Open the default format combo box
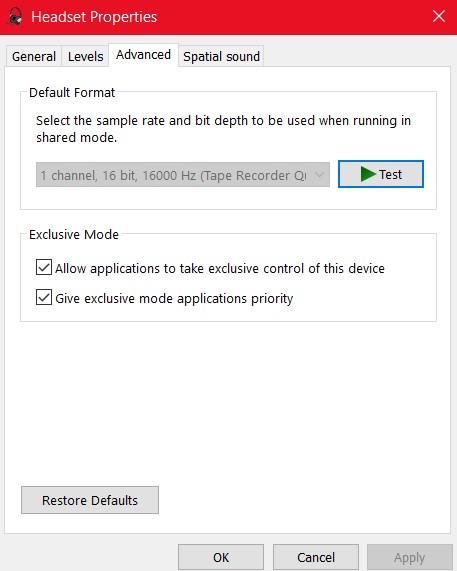Screen dimensions: 457x571 click(183, 175)
